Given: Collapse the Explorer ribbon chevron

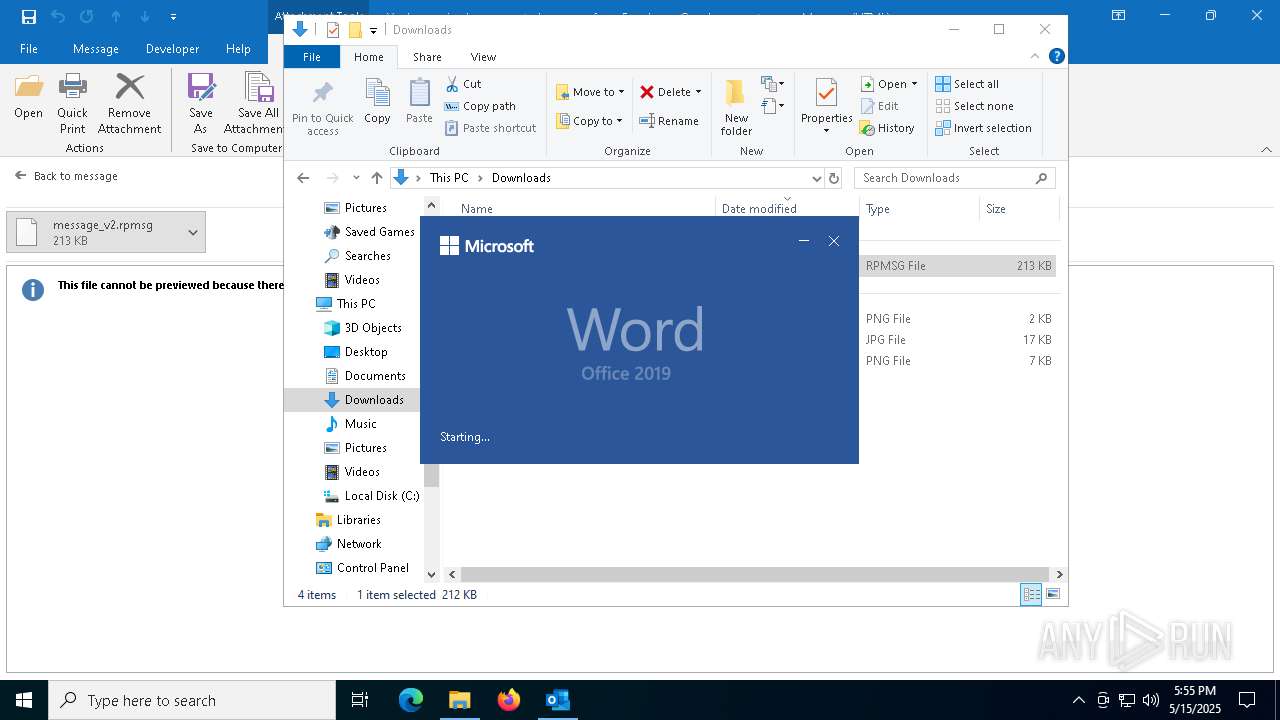Looking at the screenshot, I should [x=1035, y=57].
